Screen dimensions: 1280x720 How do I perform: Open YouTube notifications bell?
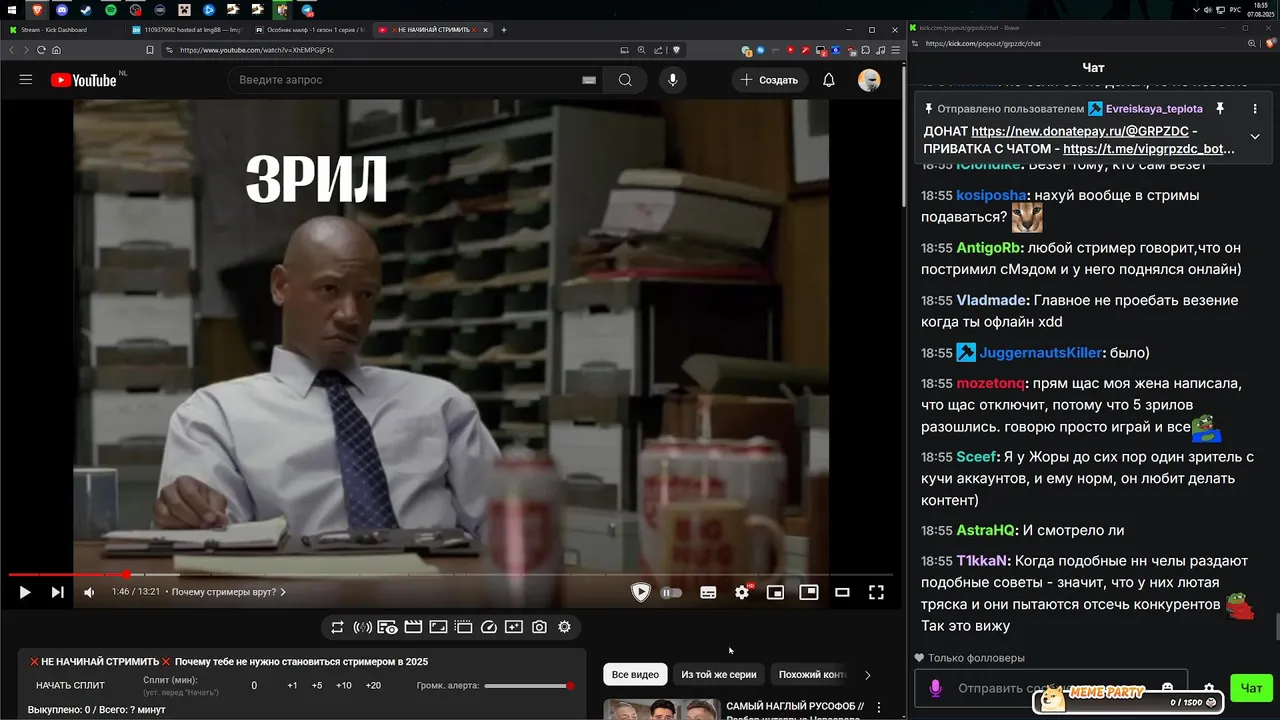pyautogui.click(x=828, y=80)
